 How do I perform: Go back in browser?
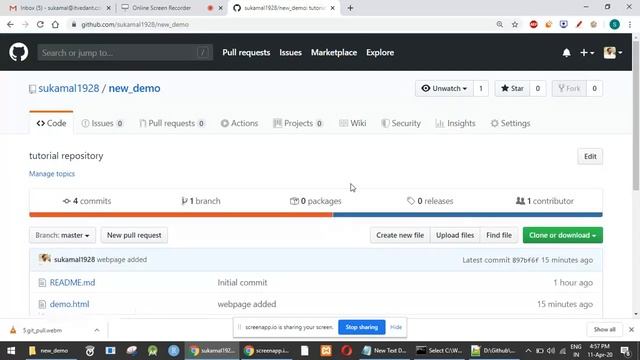click(10, 24)
